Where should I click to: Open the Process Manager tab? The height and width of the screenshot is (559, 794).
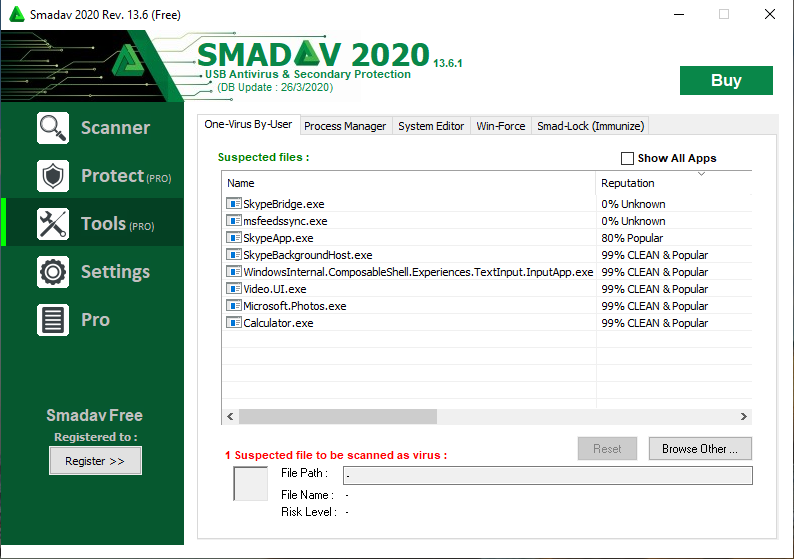tap(345, 126)
